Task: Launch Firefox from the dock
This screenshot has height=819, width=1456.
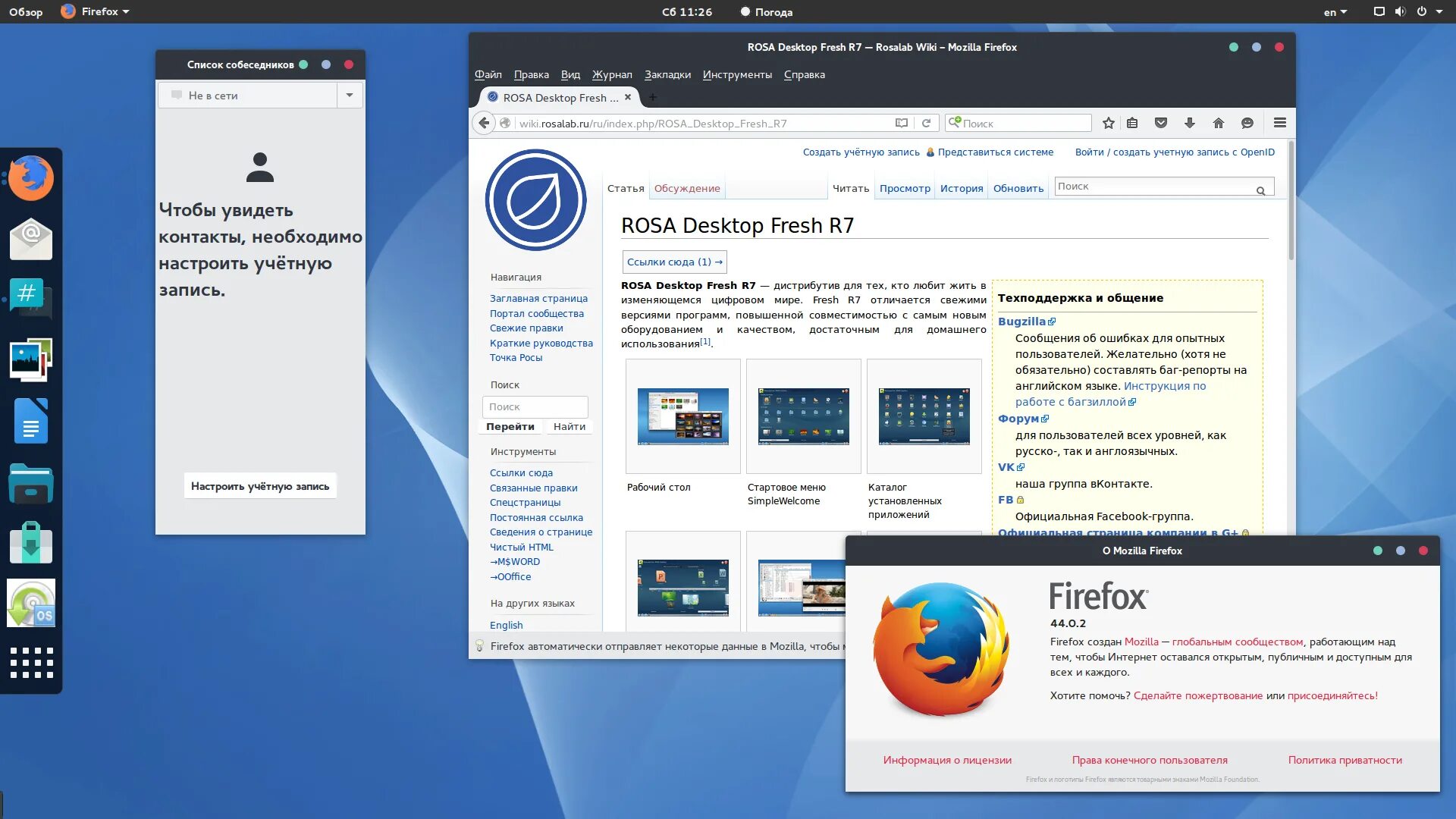Action: pos(31,178)
